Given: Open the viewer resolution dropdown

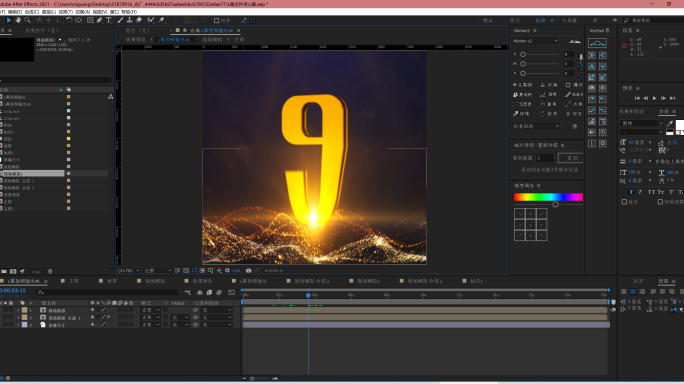Looking at the screenshot, I should click(x=158, y=271).
